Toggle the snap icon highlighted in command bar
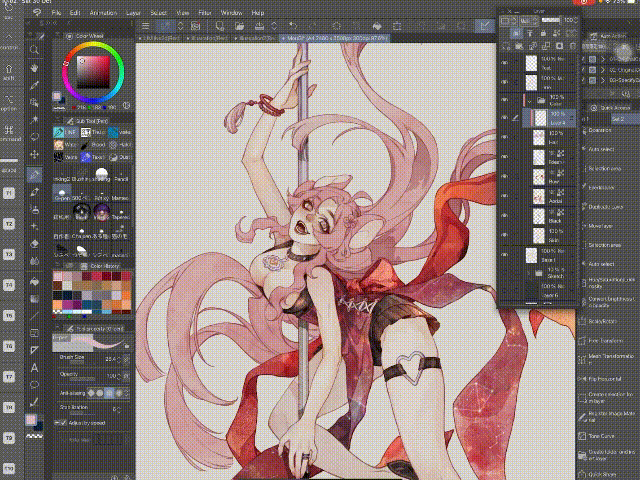 tap(484, 26)
